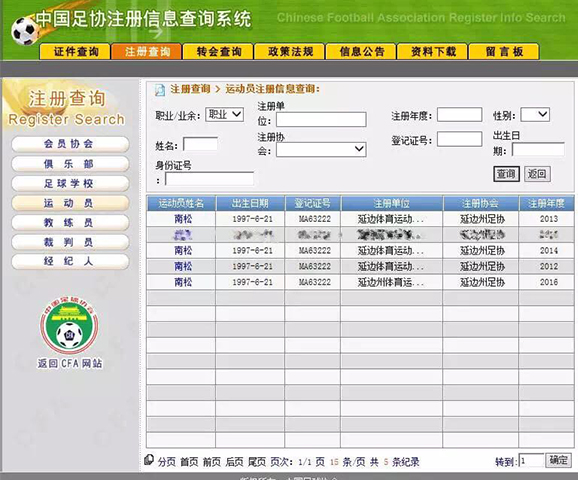The height and width of the screenshot is (480, 578).
Task: Click the 注册年度 column header
Action: click(x=546, y=203)
